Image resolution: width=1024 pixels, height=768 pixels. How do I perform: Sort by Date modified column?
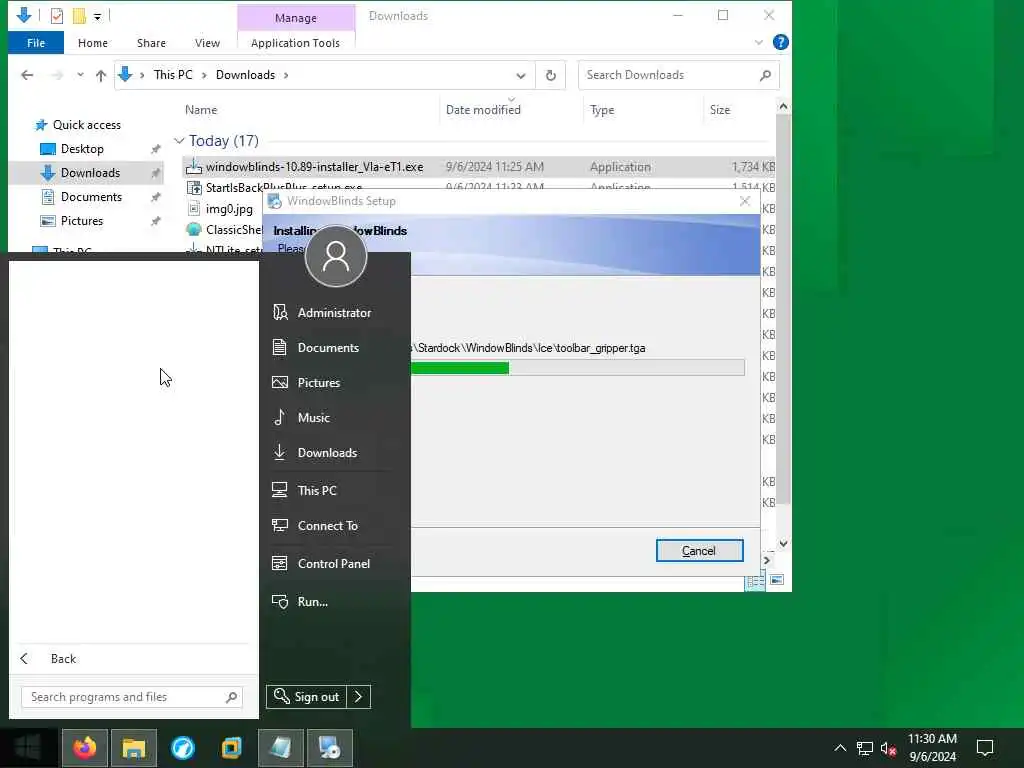point(483,110)
